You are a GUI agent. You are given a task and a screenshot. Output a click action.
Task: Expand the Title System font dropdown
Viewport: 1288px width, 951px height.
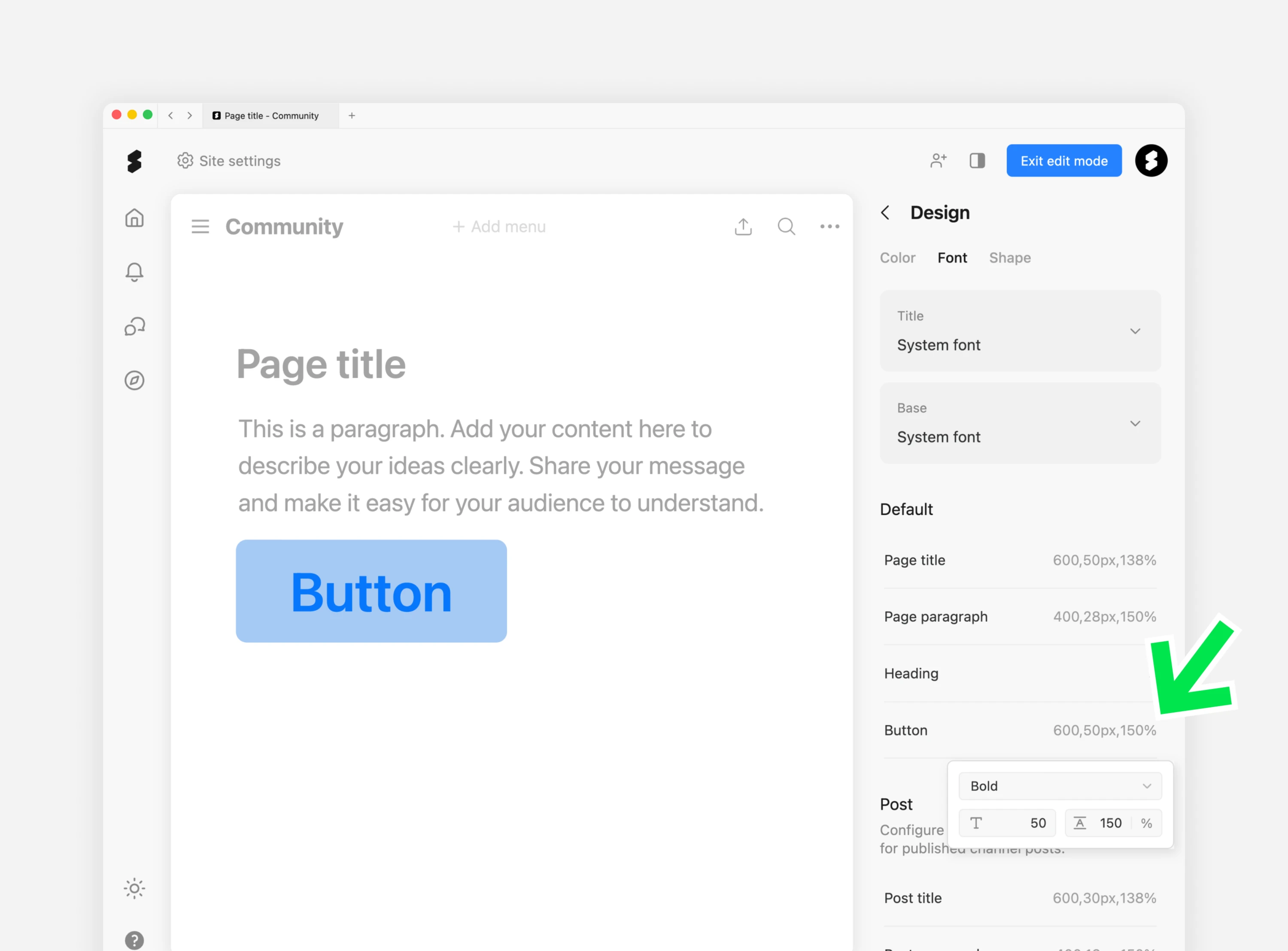tap(1020, 331)
